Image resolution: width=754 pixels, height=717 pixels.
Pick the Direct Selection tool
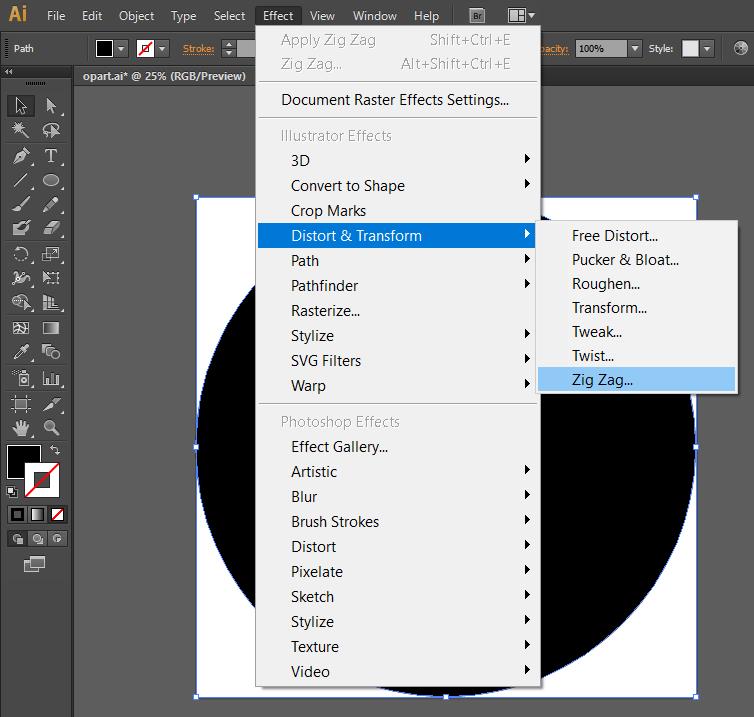click(x=51, y=106)
